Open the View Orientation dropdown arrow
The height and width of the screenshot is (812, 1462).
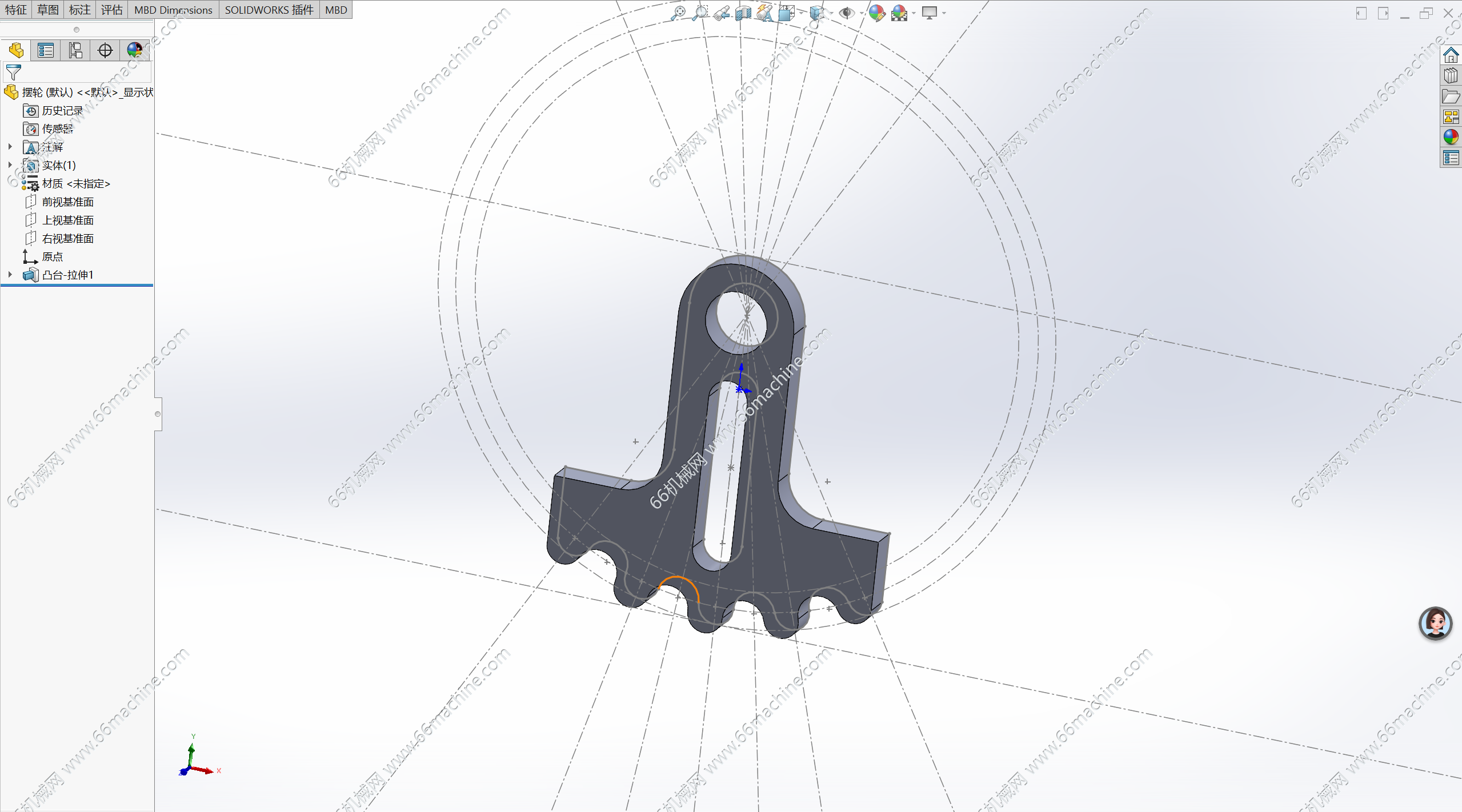pos(800,13)
